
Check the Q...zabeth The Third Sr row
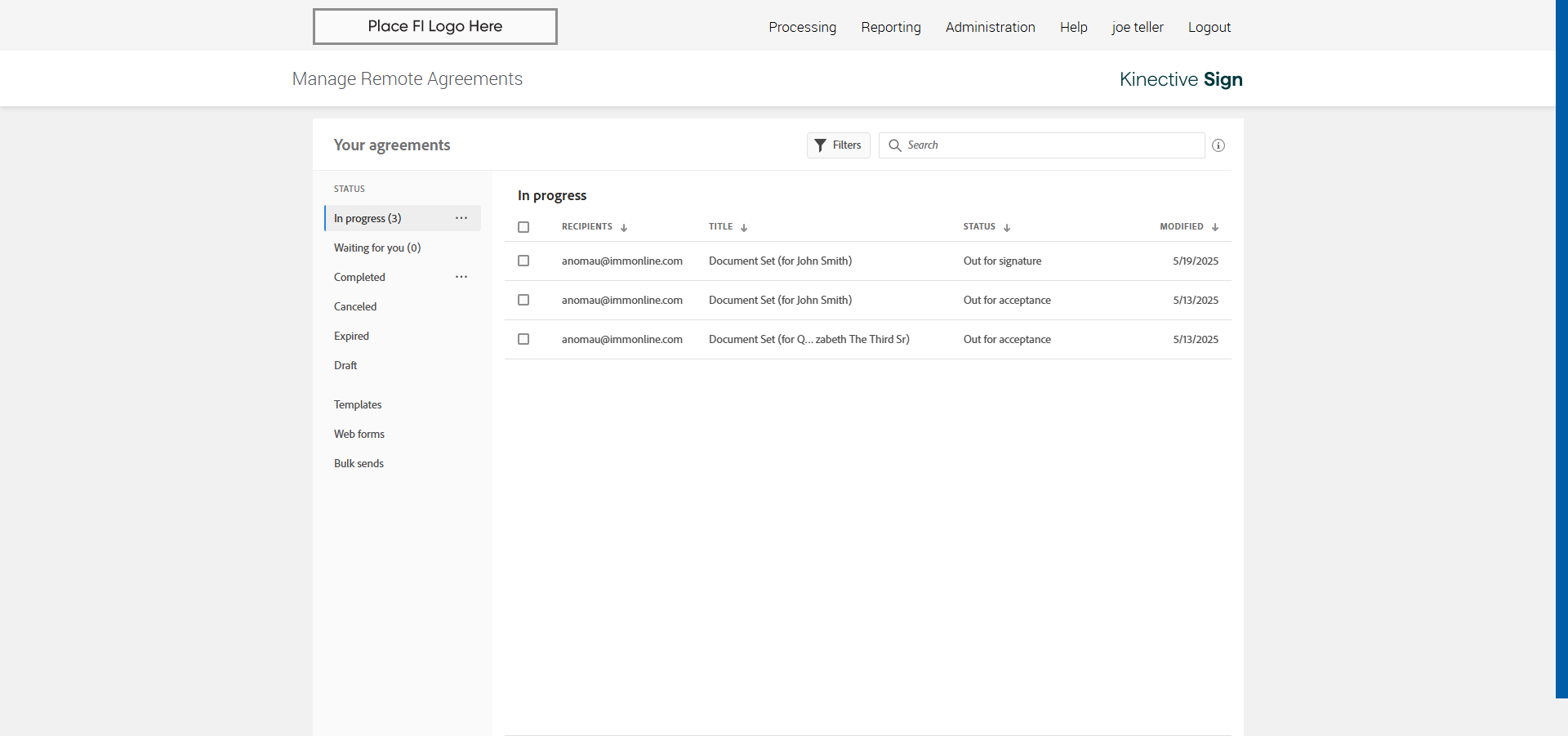[x=523, y=339]
